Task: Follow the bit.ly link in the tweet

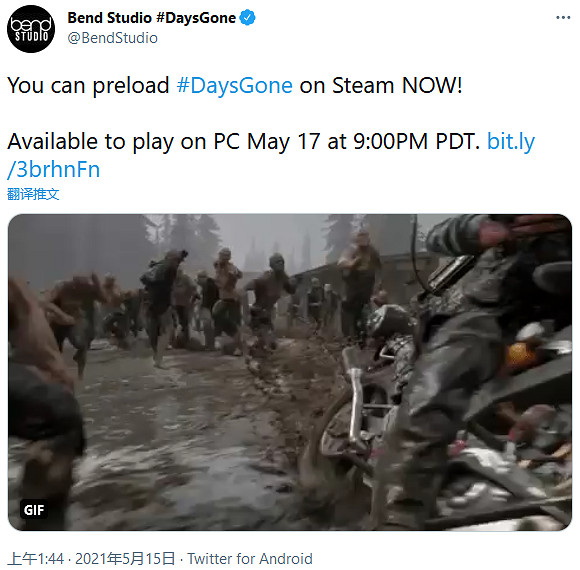Action: (511, 141)
